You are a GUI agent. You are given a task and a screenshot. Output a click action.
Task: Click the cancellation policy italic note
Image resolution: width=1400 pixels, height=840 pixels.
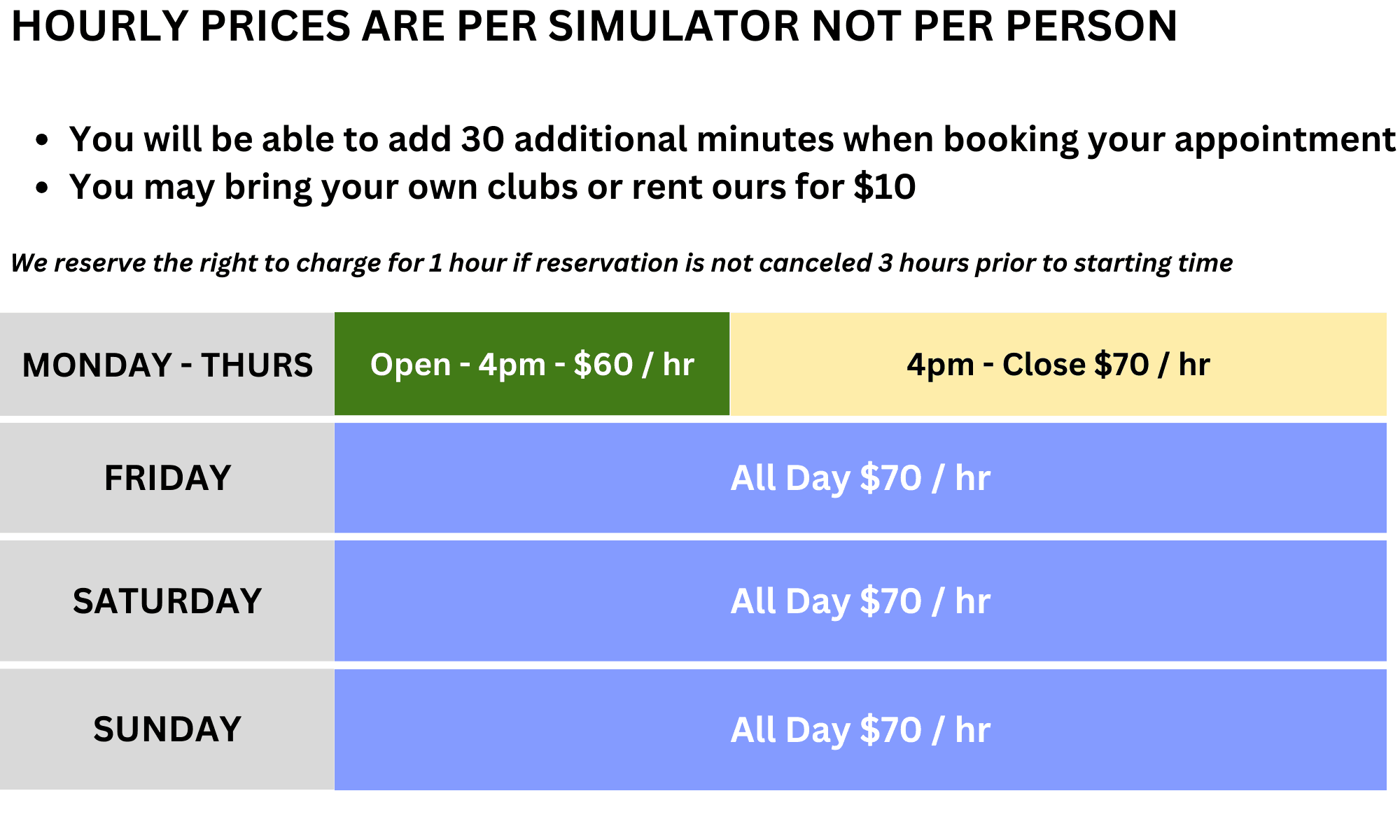pos(622,263)
